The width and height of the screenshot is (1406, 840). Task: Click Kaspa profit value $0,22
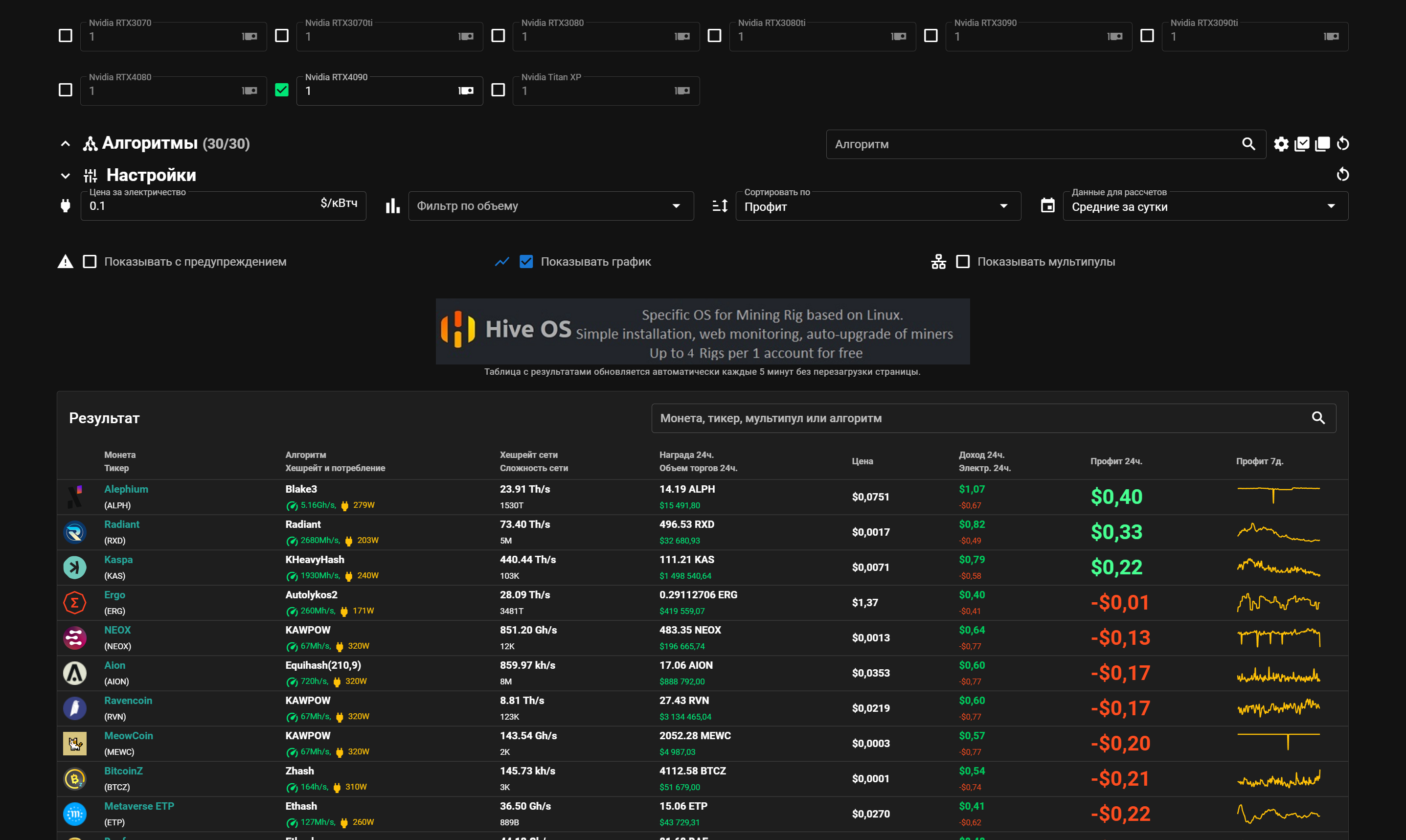coord(1116,567)
